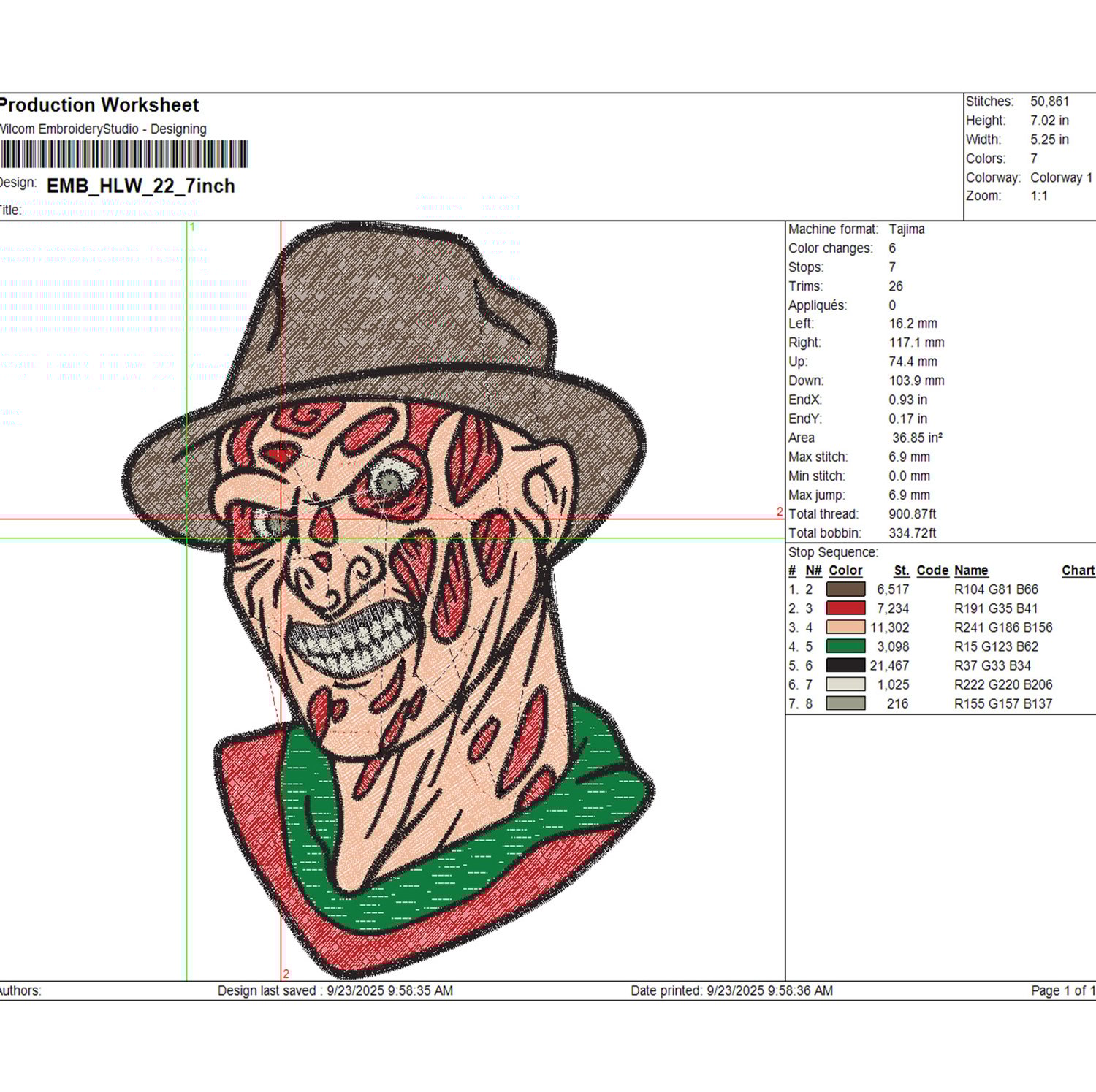Pick the peach swatch for R241 G186 B156
The image size is (1096, 1092).
click(x=845, y=627)
